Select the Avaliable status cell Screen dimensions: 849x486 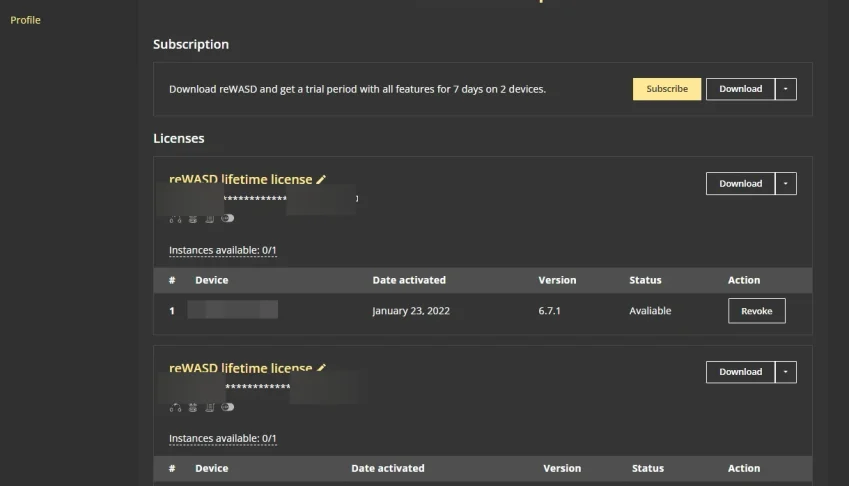point(650,311)
